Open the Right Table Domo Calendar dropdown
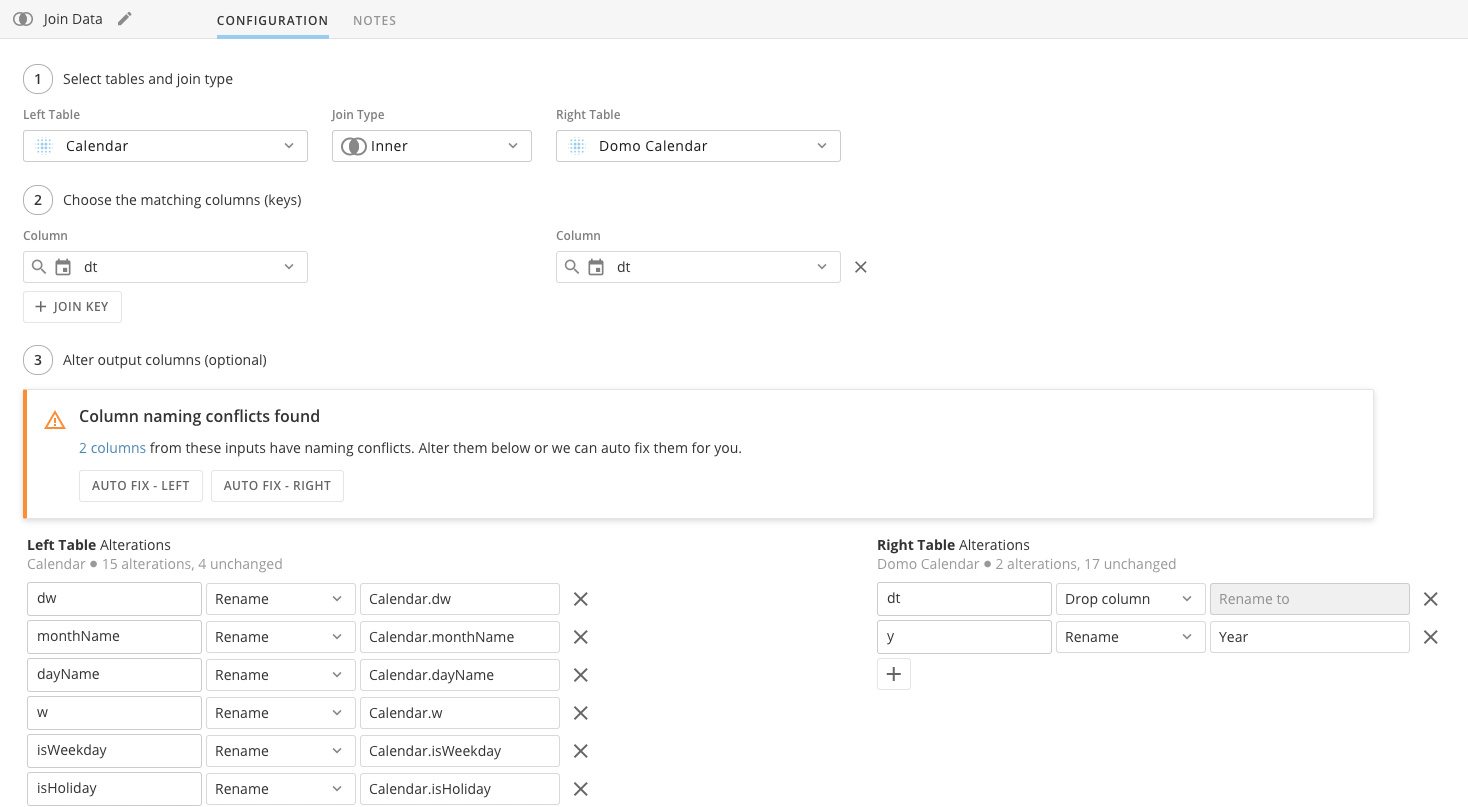Screen dimensions: 1468x807 pos(697,146)
